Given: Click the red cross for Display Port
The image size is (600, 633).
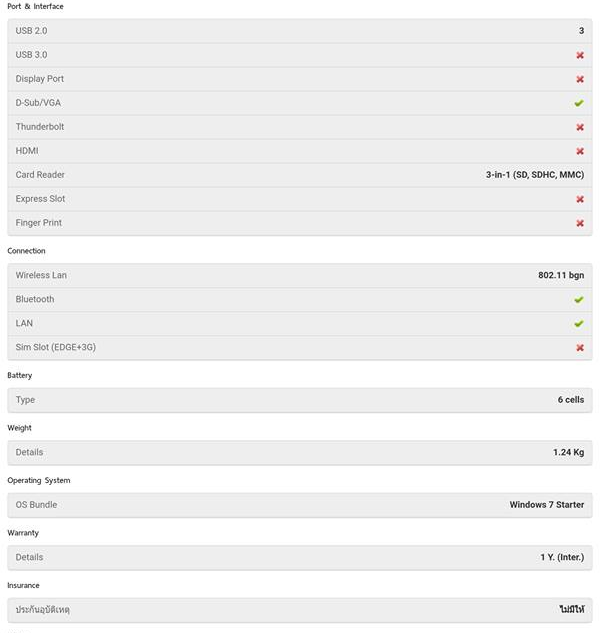Looking at the screenshot, I should pos(580,79).
